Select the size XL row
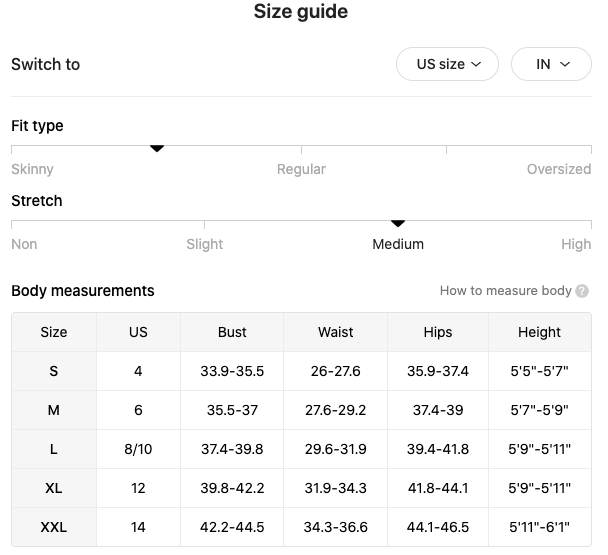Viewport: 608px width, 555px height. (54, 488)
